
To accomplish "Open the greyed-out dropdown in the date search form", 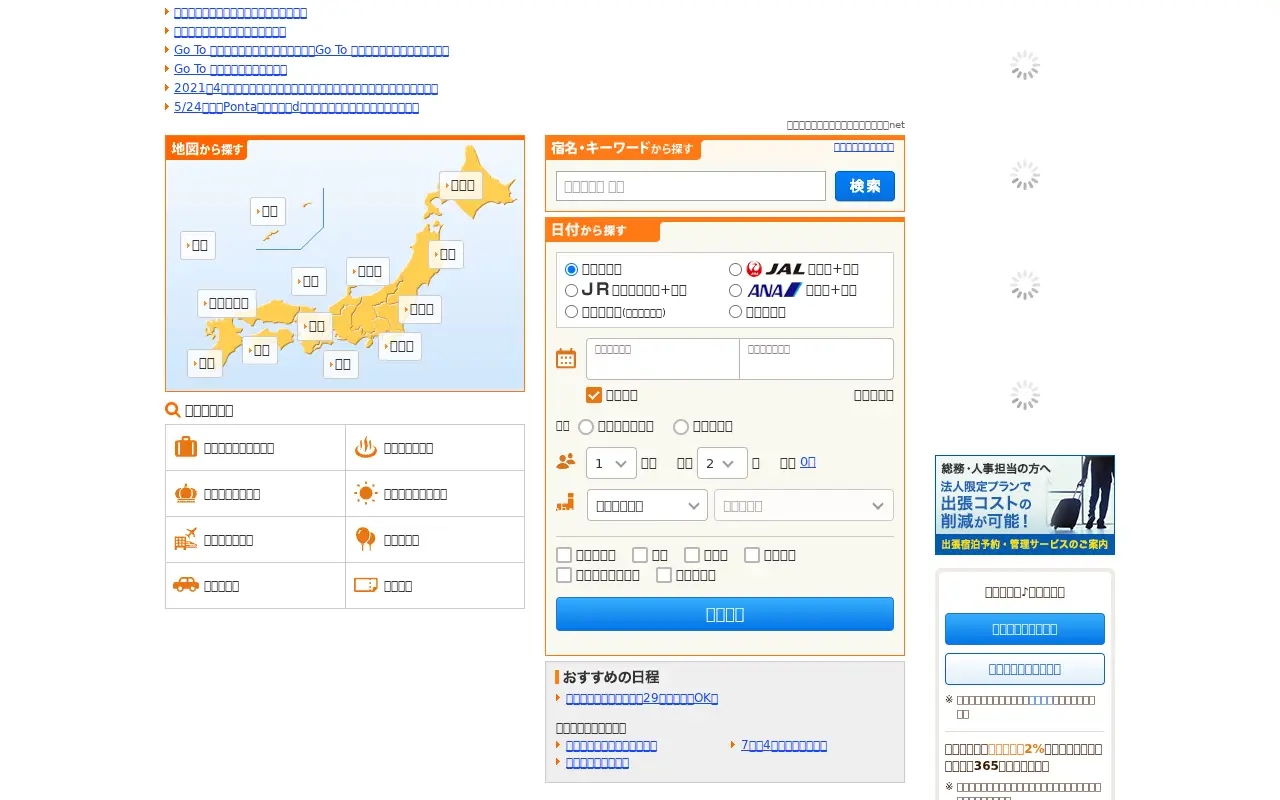I will (804, 505).
